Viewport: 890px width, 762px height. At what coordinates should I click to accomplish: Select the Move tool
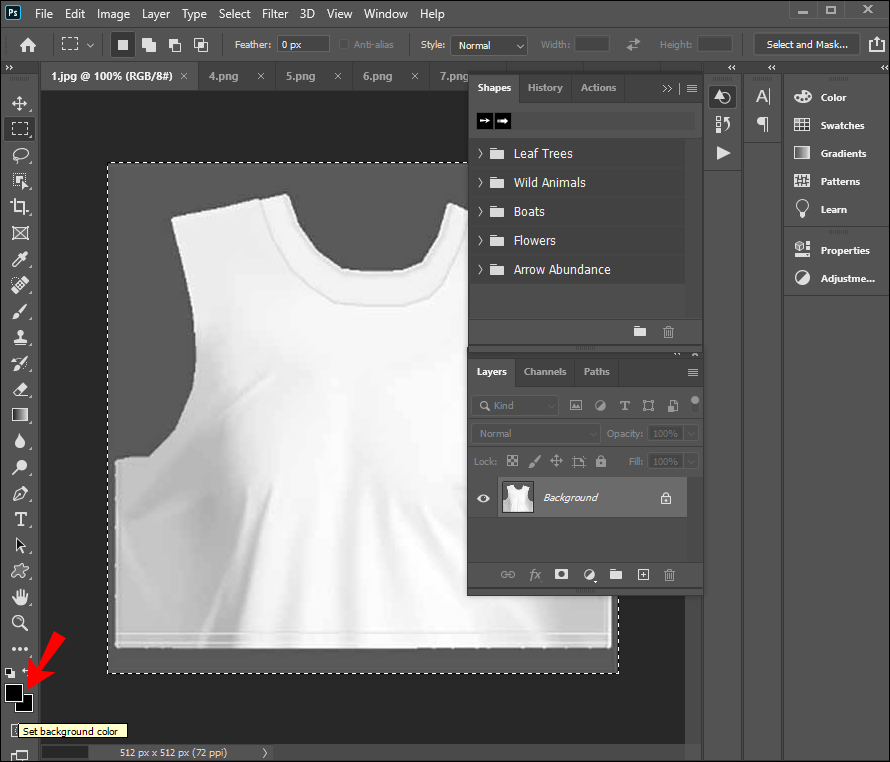click(x=19, y=103)
